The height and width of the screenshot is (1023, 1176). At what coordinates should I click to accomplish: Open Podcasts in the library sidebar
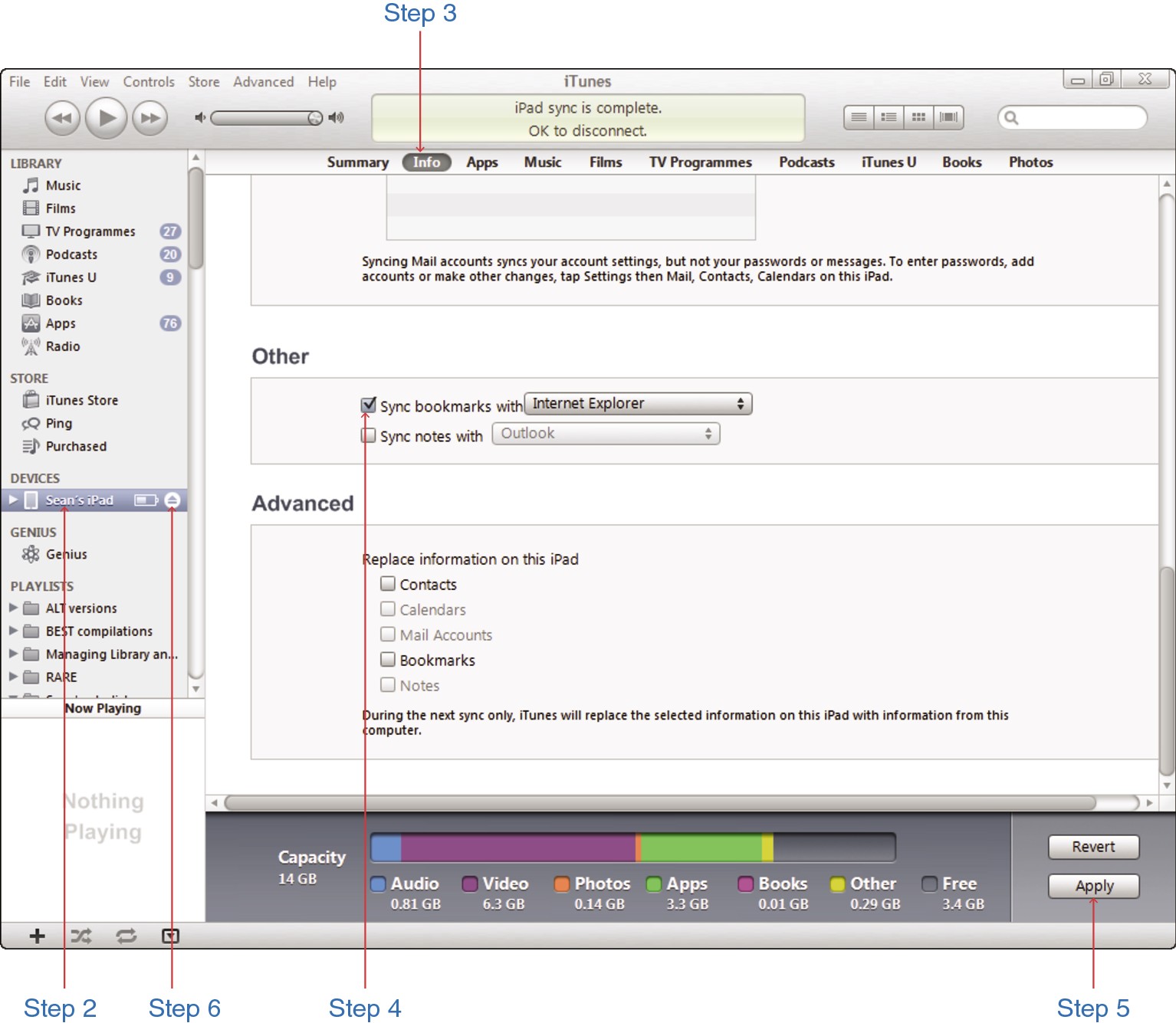(71, 254)
